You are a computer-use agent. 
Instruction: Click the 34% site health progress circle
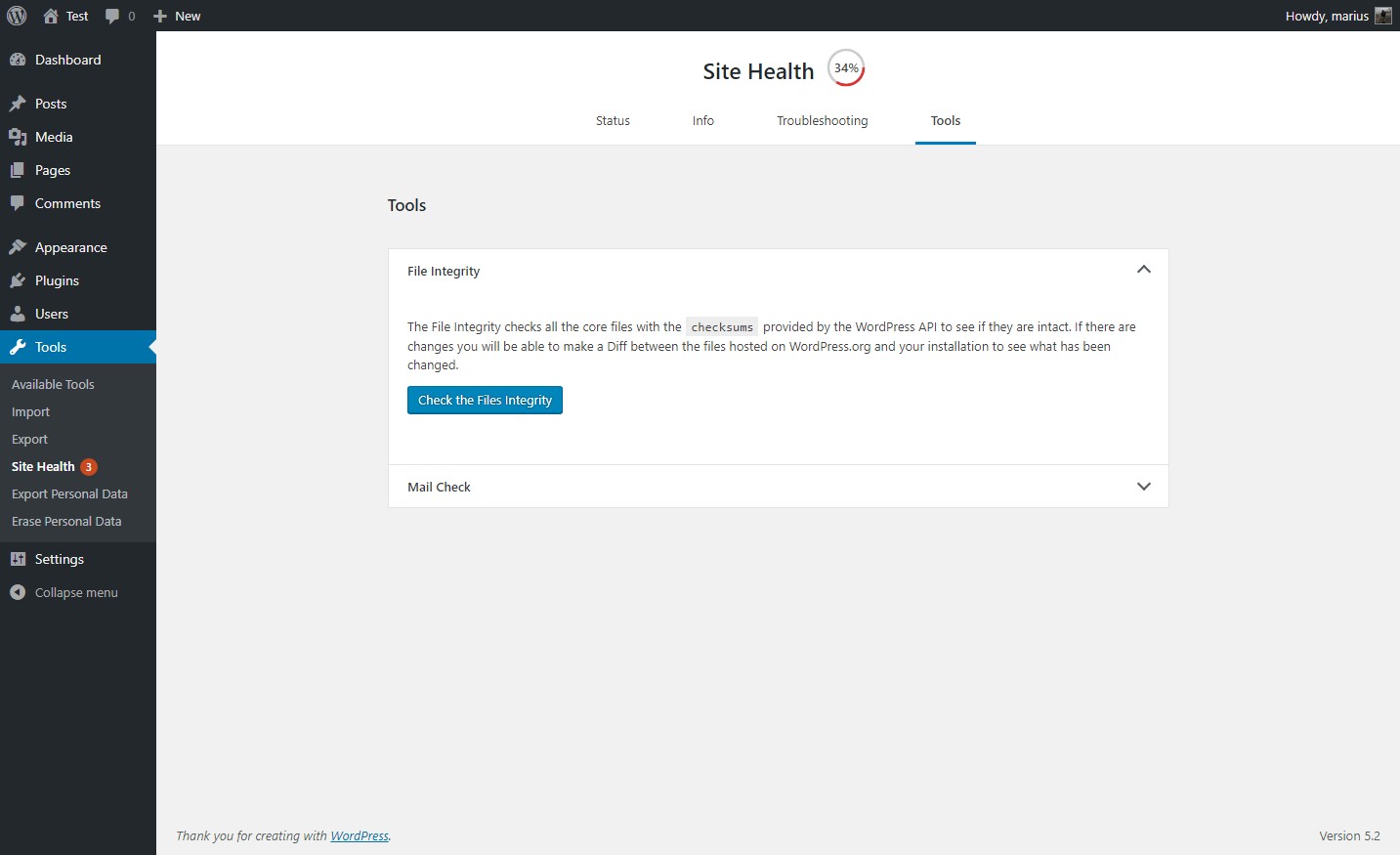pyautogui.click(x=846, y=68)
